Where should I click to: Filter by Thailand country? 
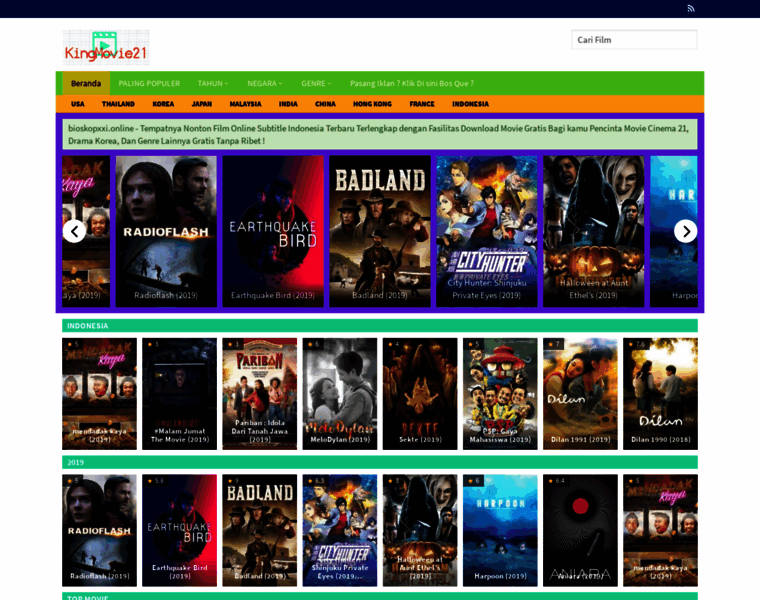[x=118, y=104]
